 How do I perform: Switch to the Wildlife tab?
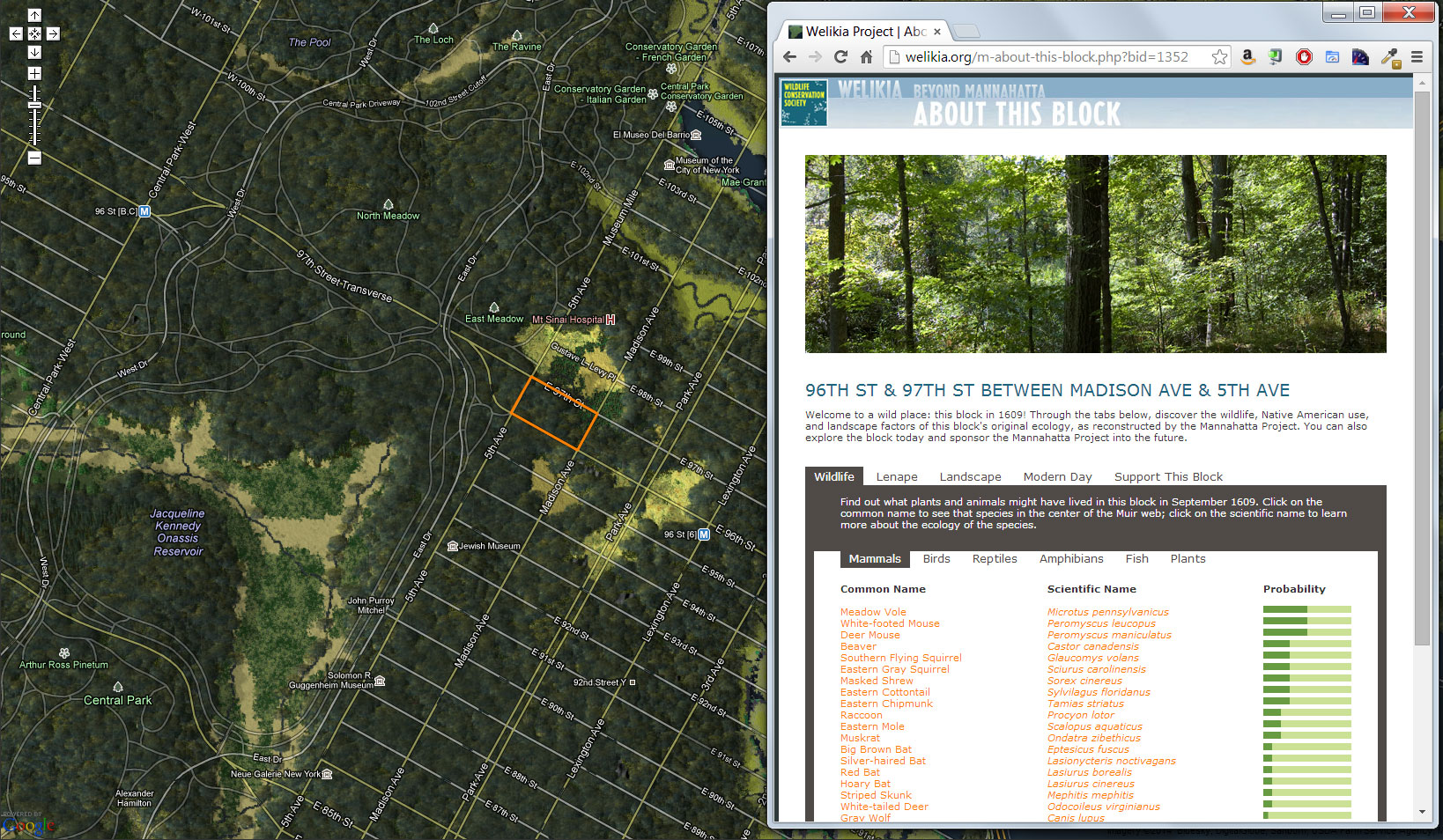pyautogui.click(x=833, y=476)
